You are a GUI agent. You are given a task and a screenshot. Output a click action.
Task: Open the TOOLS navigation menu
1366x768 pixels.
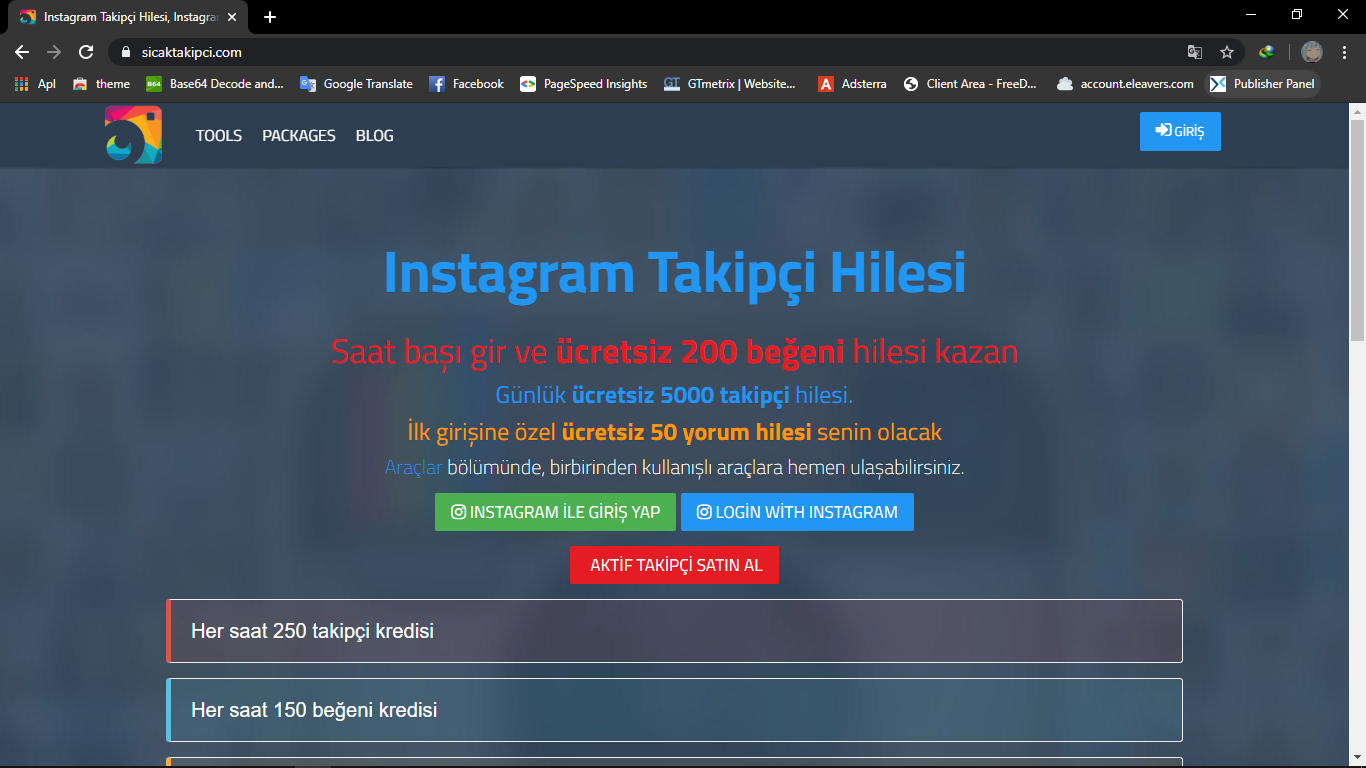point(218,135)
